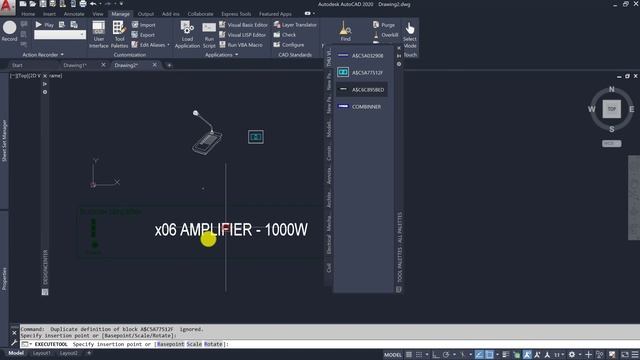Image resolution: width=640 pixels, height=360 pixels.
Task: Expand the Action Recorder panel
Action: [43, 55]
